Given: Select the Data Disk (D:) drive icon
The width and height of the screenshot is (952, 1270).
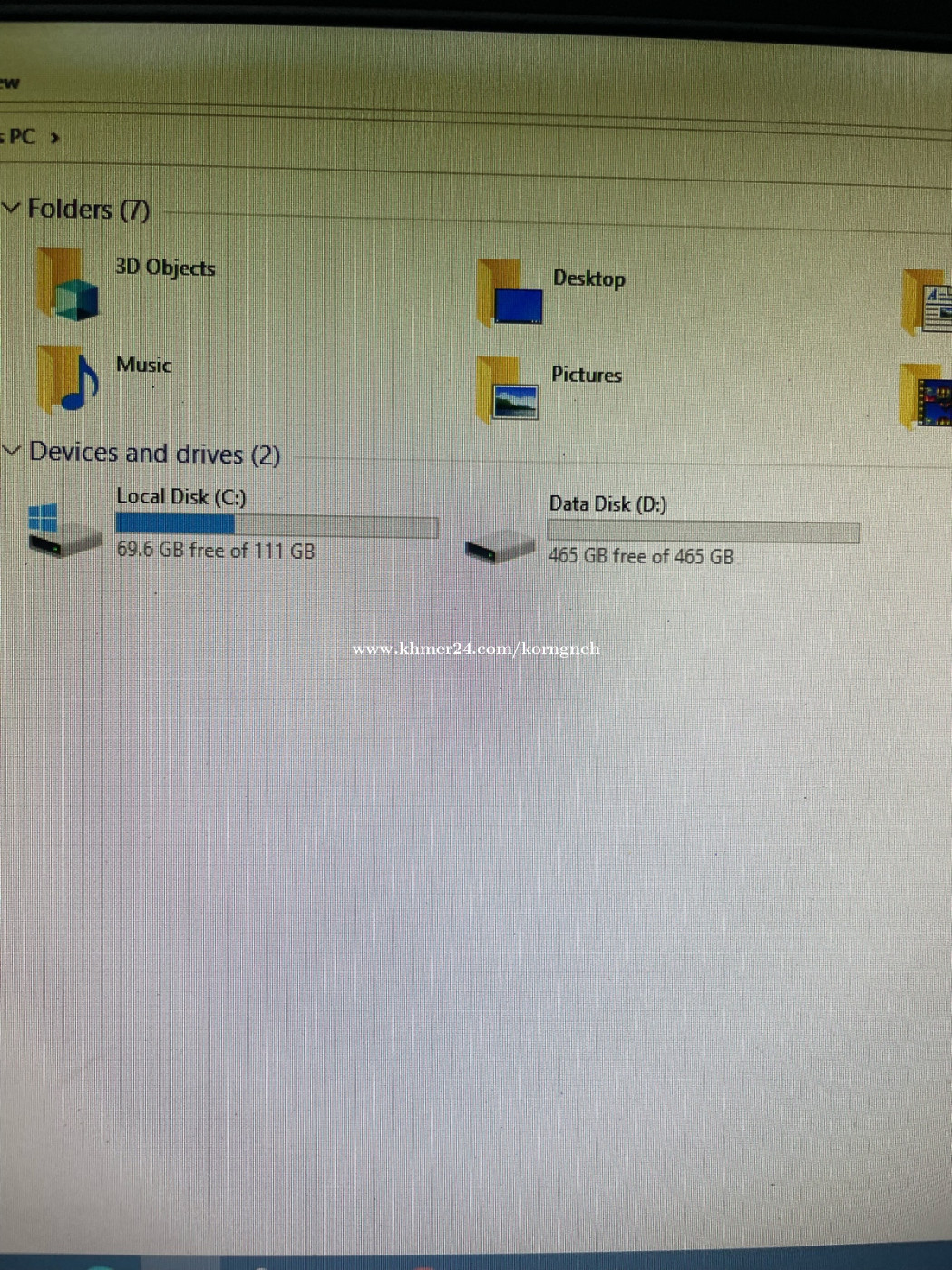Looking at the screenshot, I should point(500,546).
